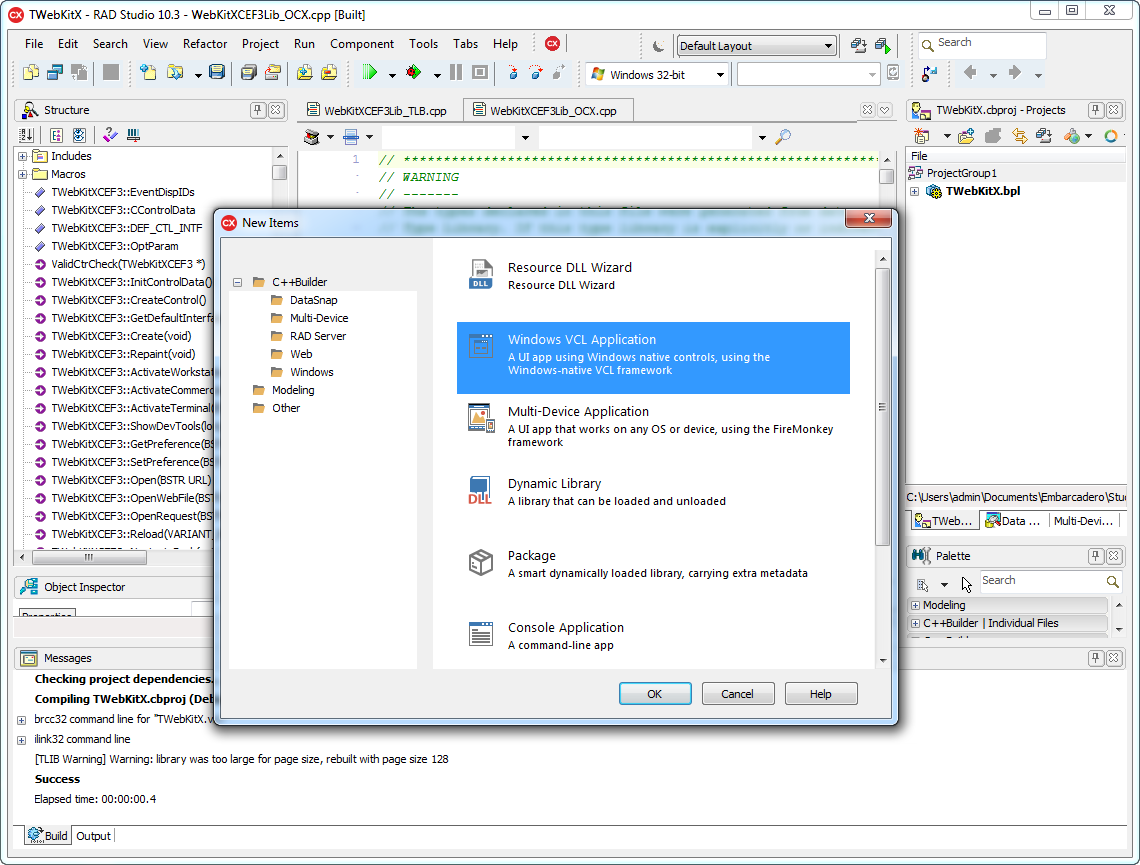
Task: Open the Refactor menu
Action: (x=205, y=44)
